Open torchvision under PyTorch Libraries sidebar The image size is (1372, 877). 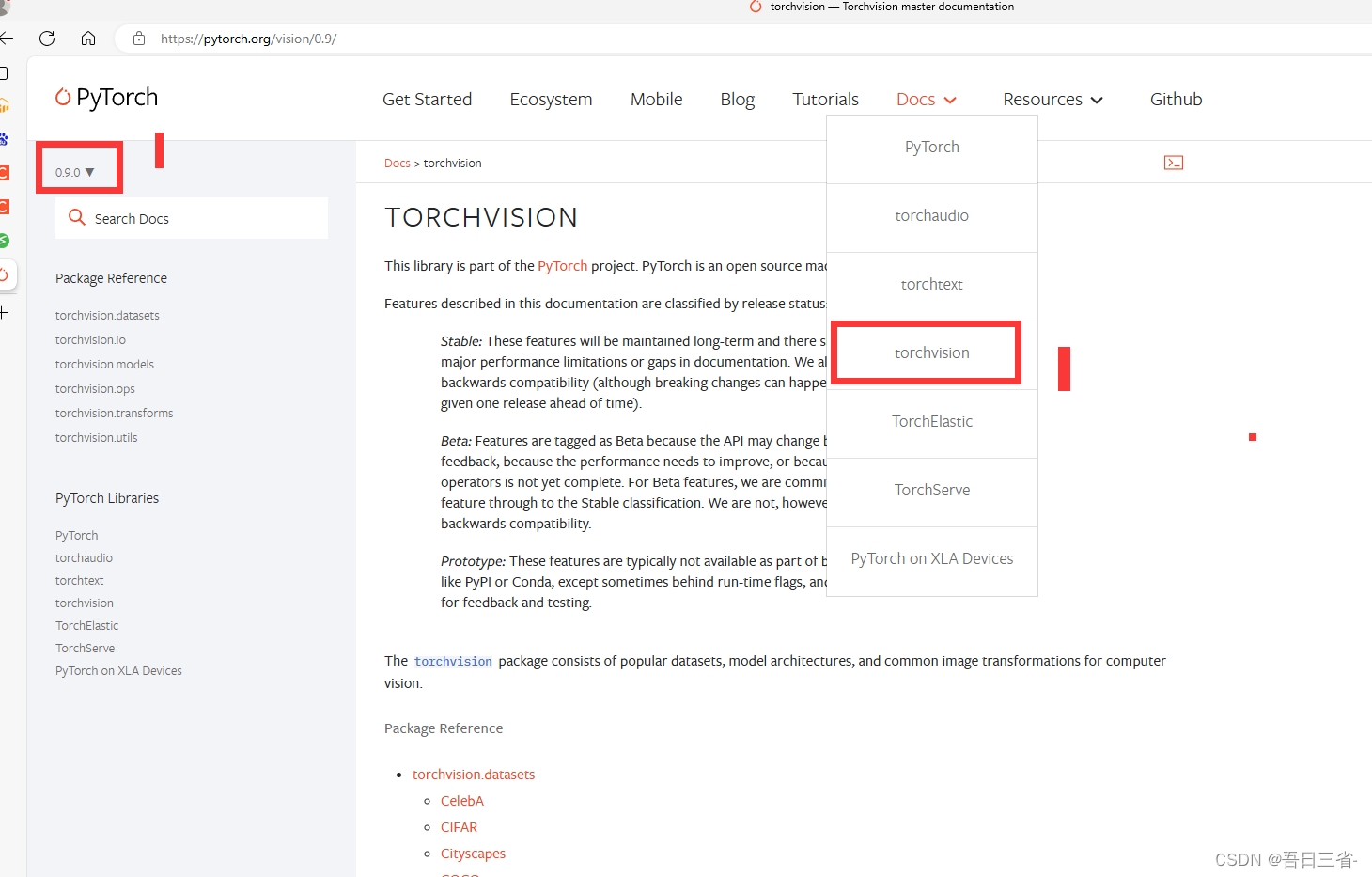pyautogui.click(x=85, y=603)
